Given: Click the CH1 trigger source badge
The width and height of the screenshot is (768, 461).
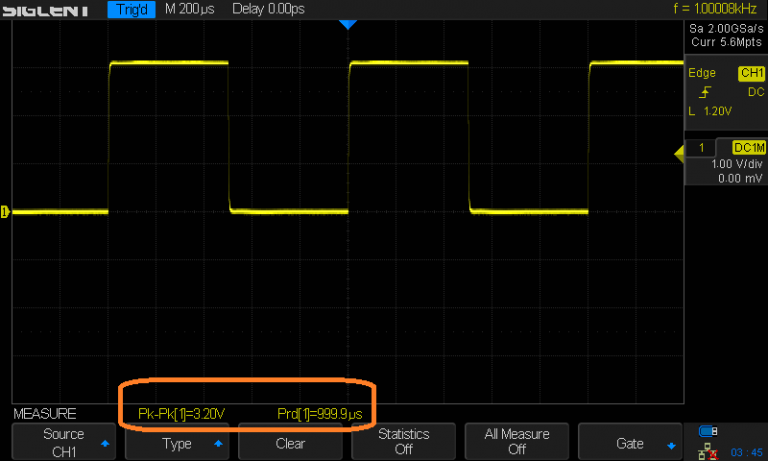Looking at the screenshot, I should click(x=750, y=73).
